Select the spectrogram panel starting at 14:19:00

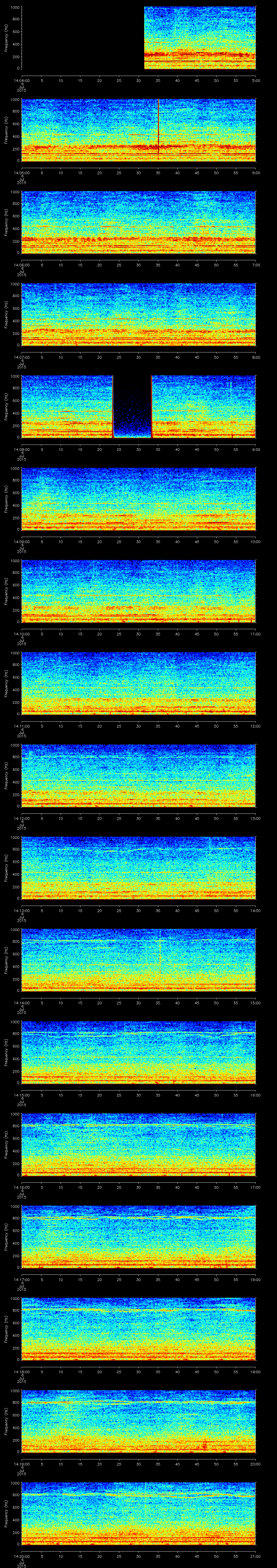tap(139, 1421)
